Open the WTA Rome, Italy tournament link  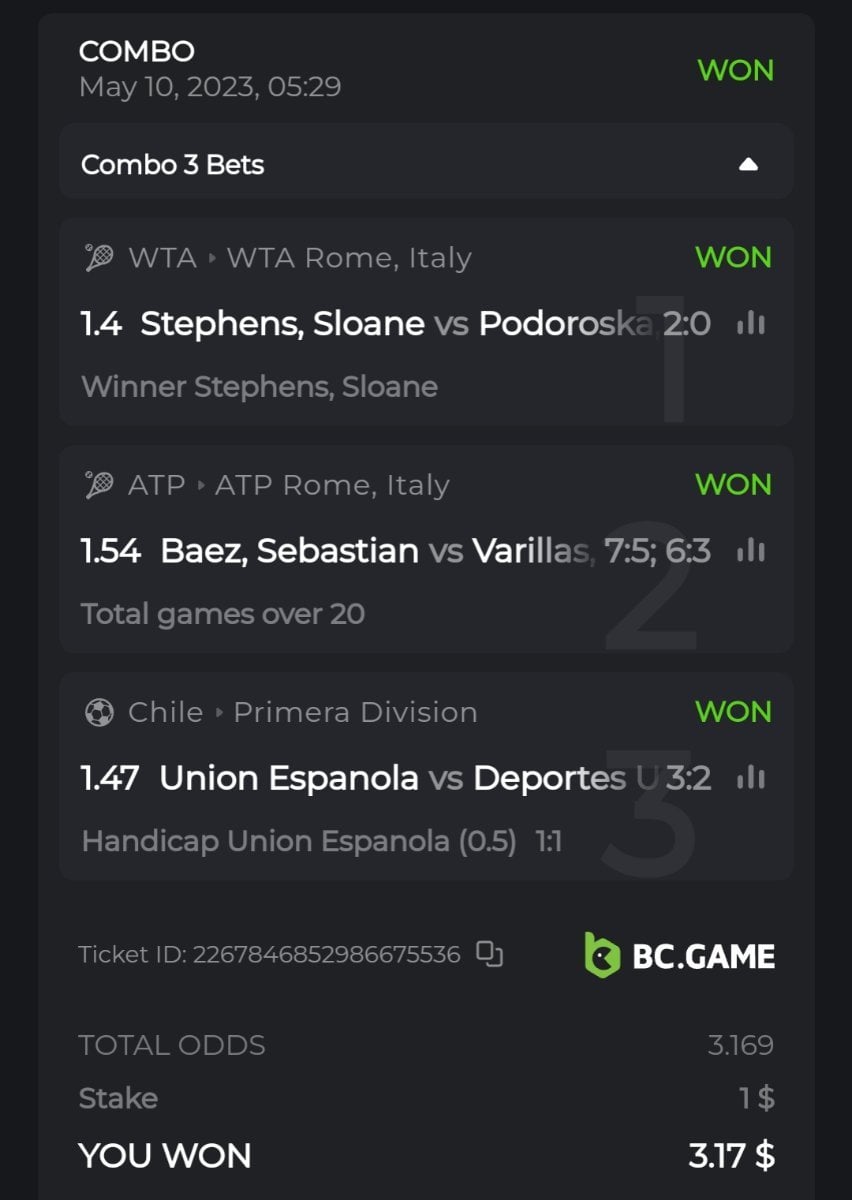pyautogui.click(x=348, y=258)
